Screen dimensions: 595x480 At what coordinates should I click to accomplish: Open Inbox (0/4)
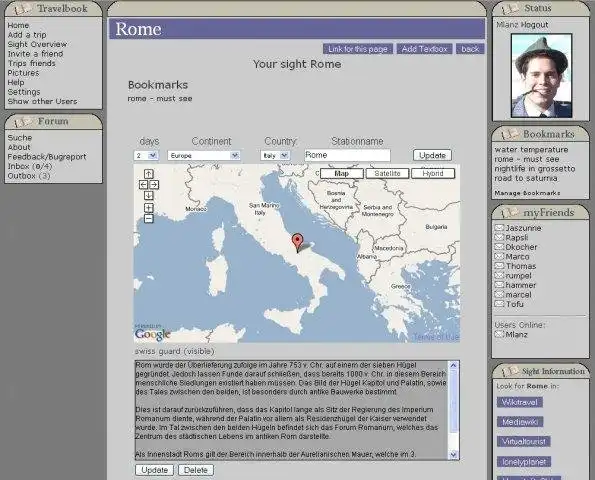click(x=30, y=166)
